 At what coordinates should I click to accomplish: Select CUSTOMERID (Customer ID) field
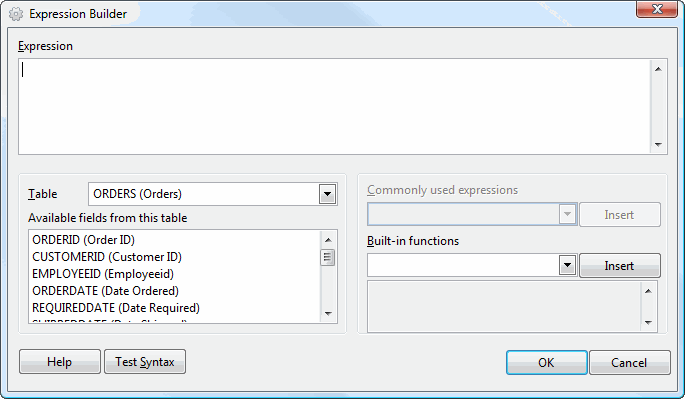pos(107,257)
